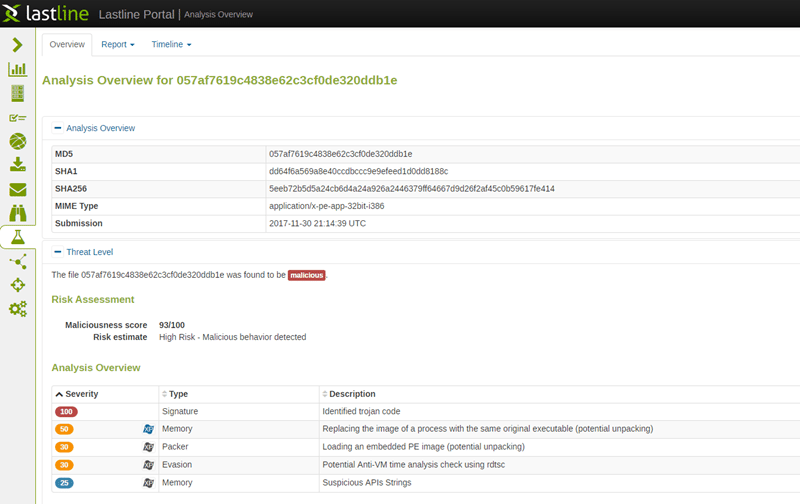
Task: Click the red malicious label badge
Action: point(307,275)
